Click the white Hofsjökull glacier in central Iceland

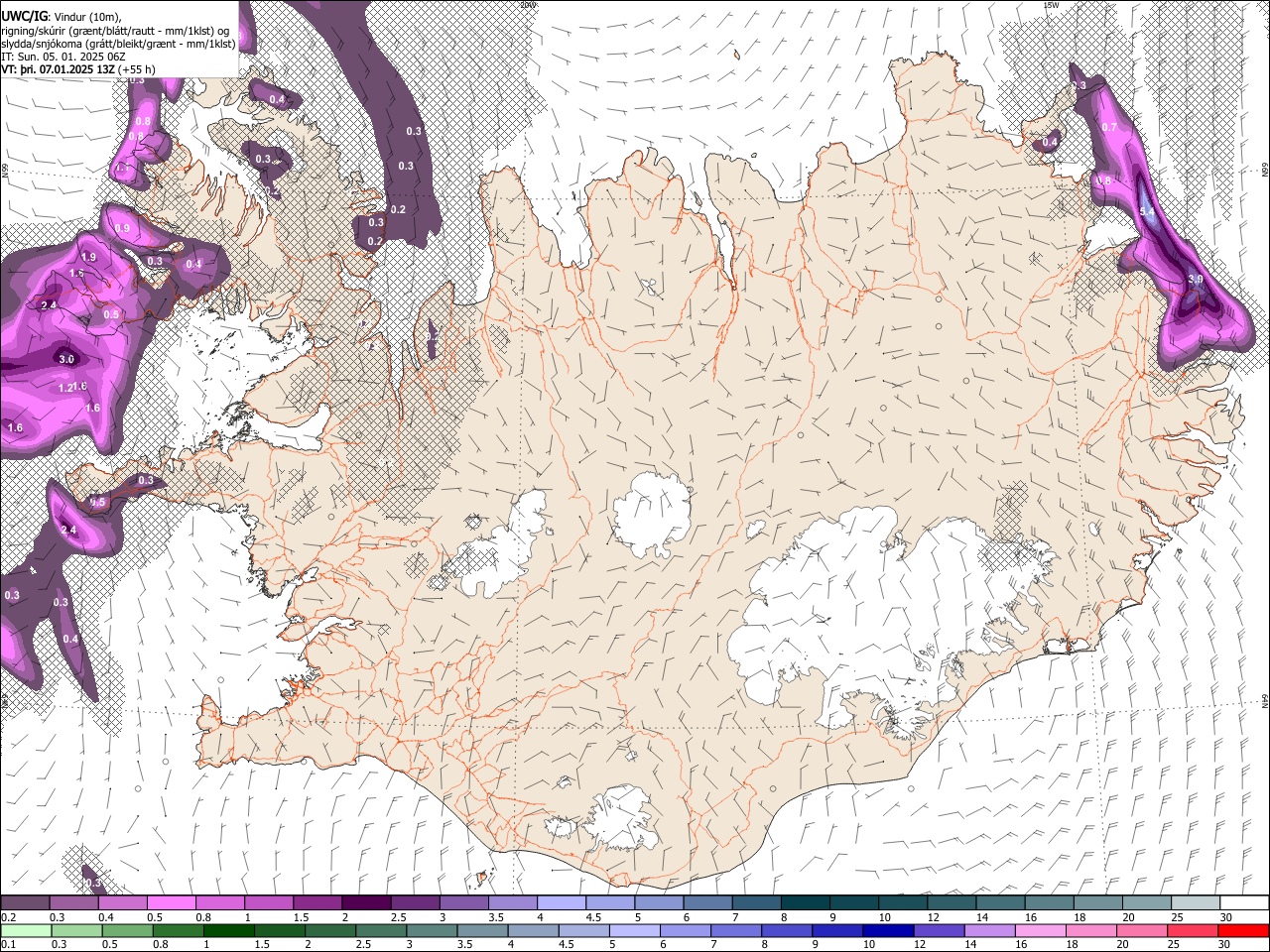tap(651, 514)
